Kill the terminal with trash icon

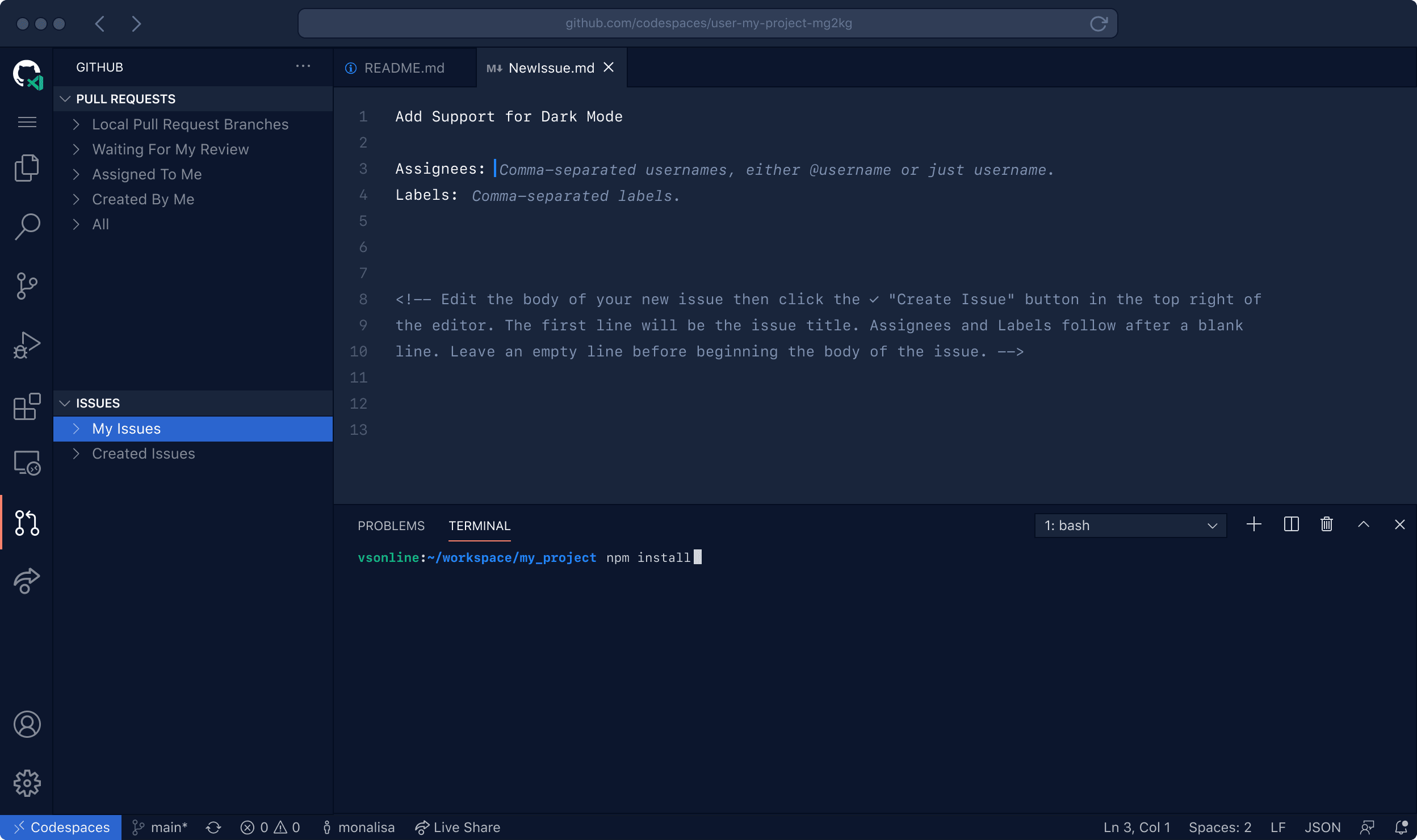coord(1326,524)
